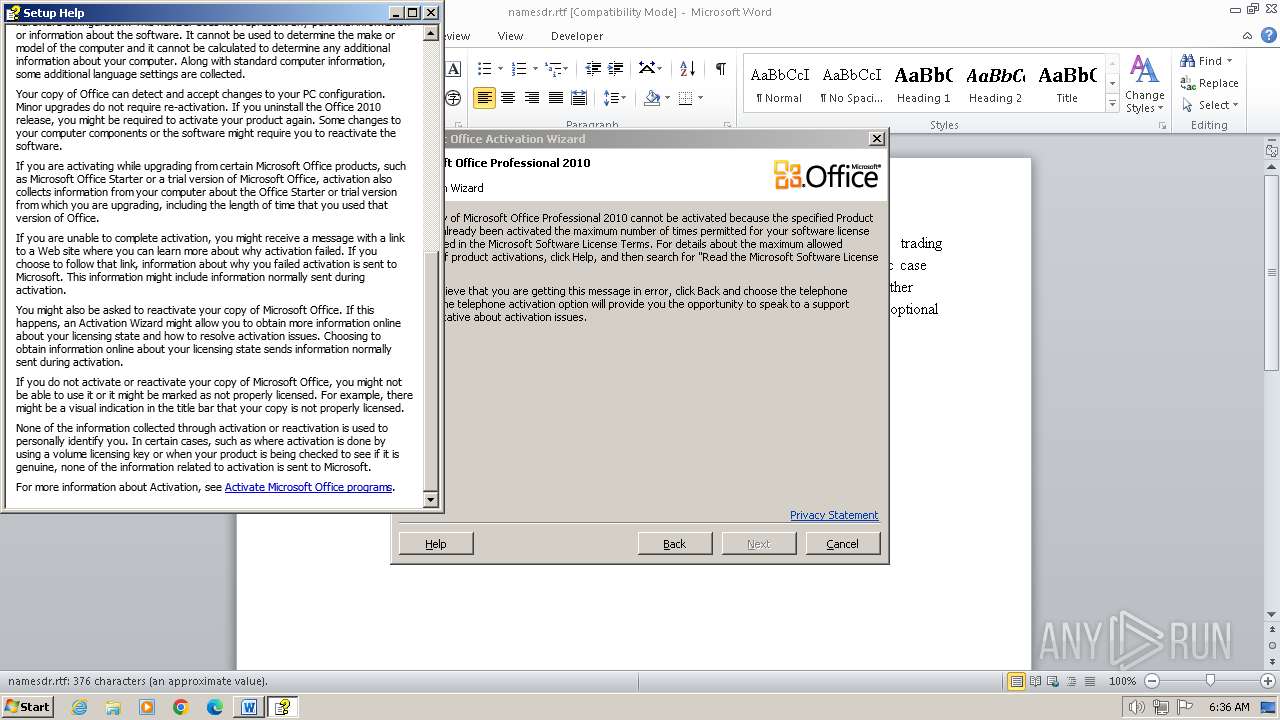
Task: Zoom out with the minus button
Action: [x=1151, y=681]
